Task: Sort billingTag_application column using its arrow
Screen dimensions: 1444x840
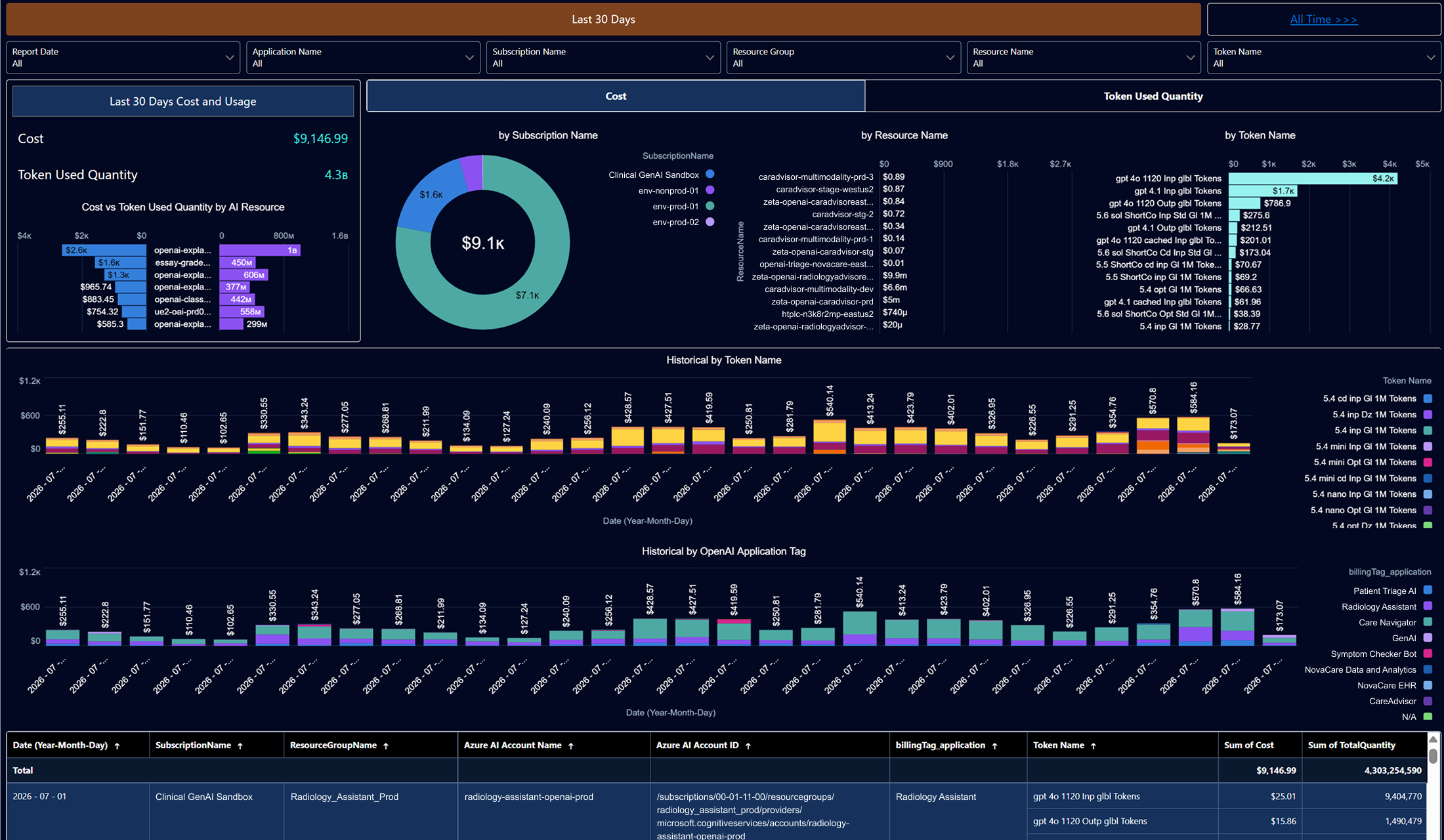Action: tap(995, 745)
